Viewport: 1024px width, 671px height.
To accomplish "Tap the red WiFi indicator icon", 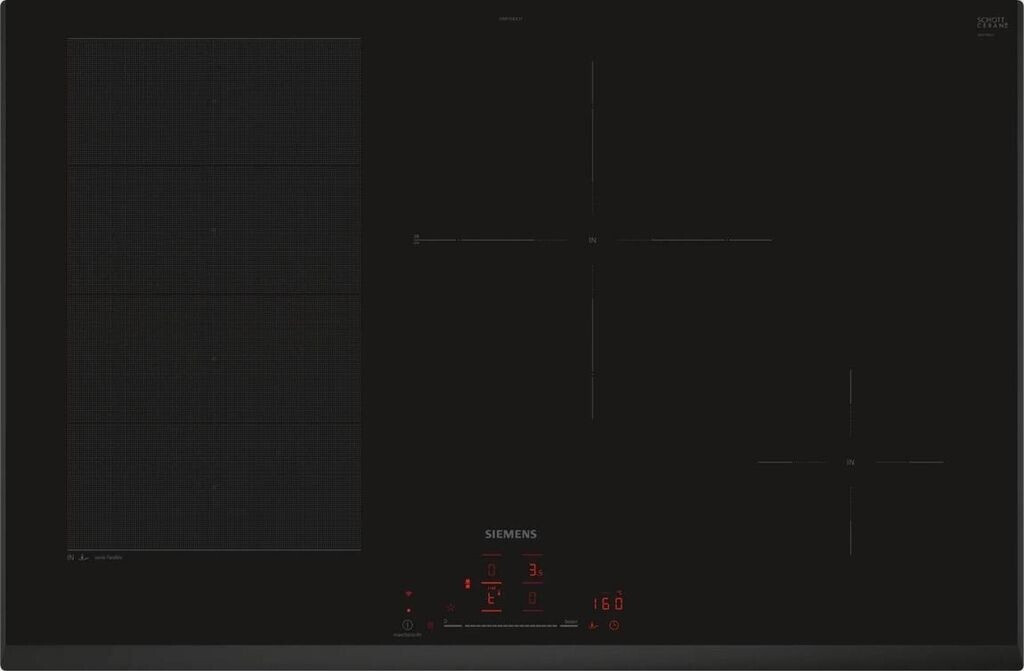I will point(408,594).
